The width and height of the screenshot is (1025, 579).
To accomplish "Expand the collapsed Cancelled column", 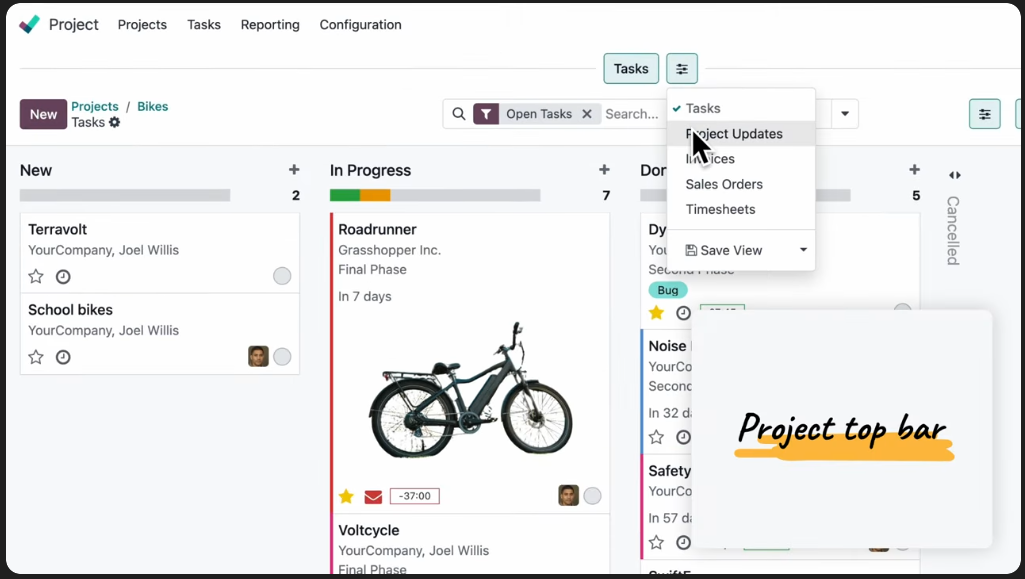I will 954,174.
